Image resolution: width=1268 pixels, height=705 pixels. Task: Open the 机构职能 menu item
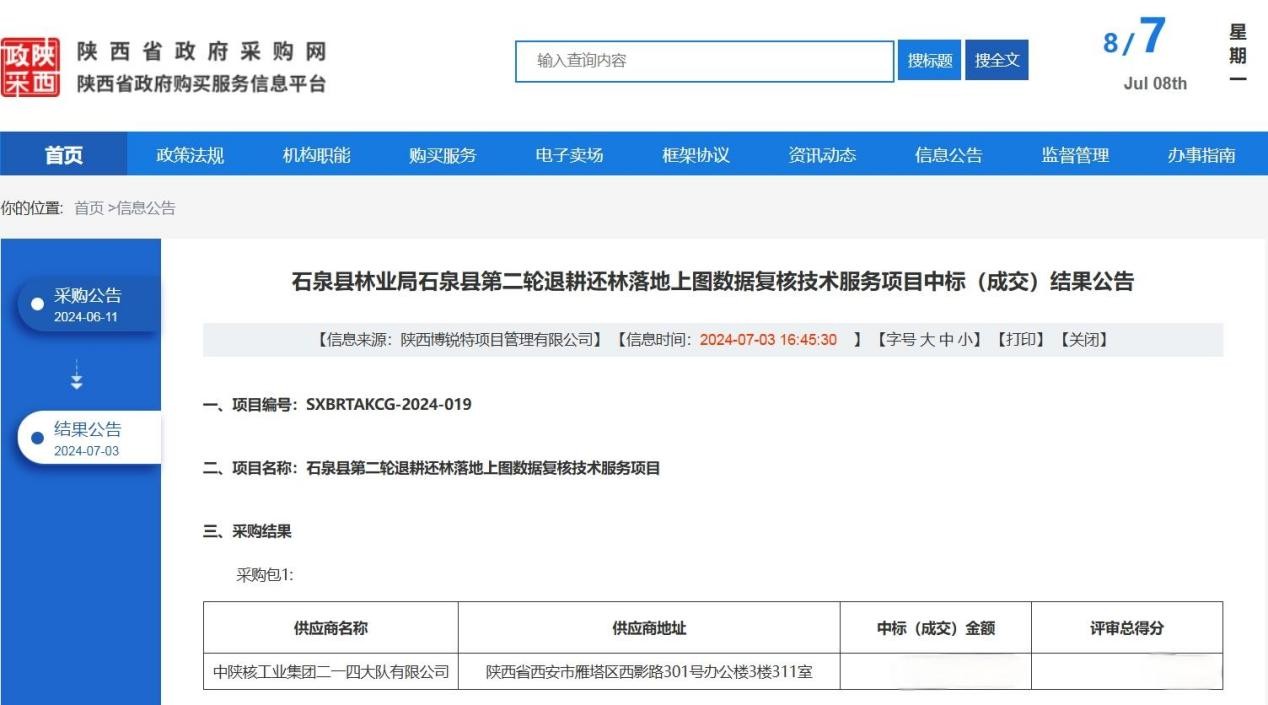tap(316, 155)
